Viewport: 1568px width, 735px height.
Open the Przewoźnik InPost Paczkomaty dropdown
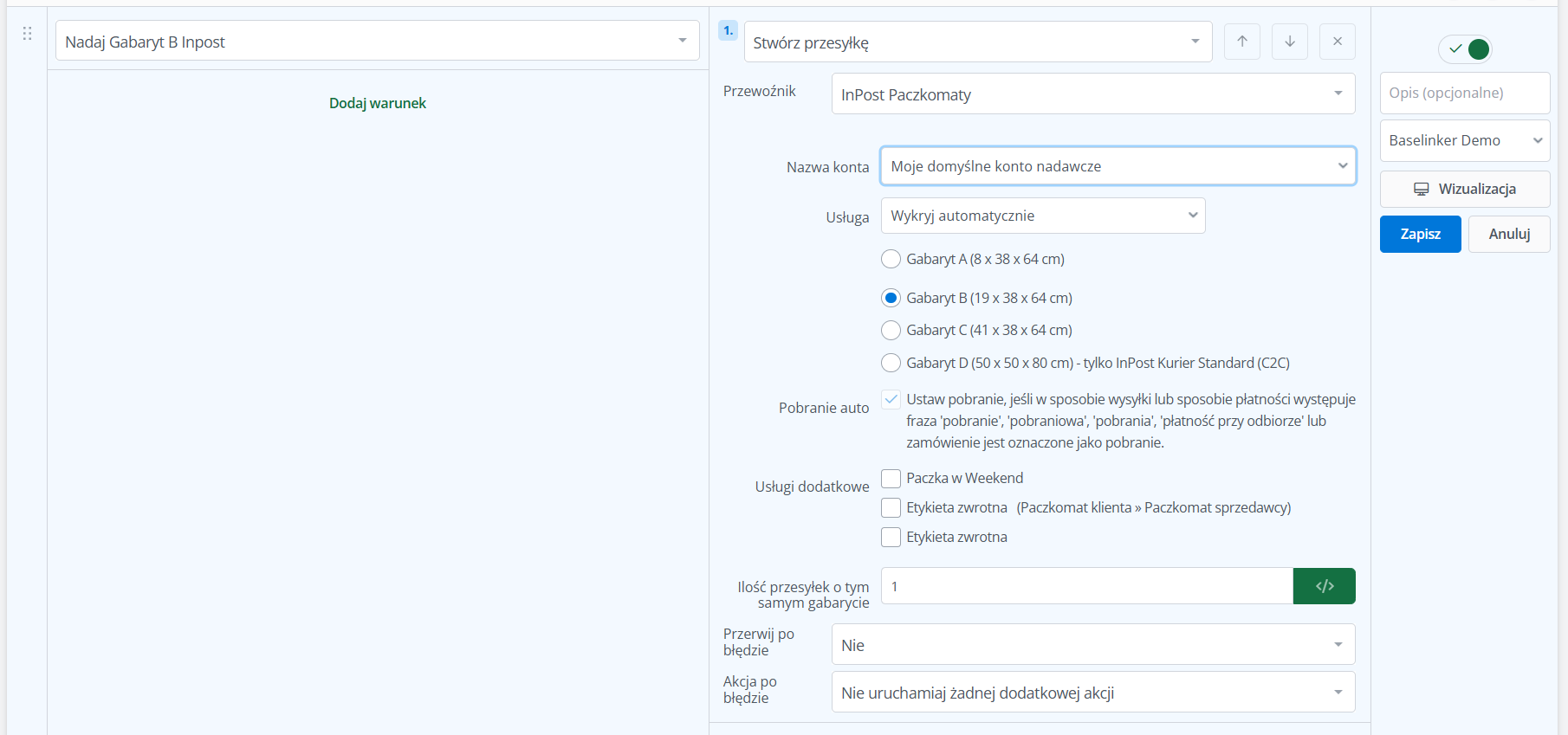pyautogui.click(x=1092, y=94)
